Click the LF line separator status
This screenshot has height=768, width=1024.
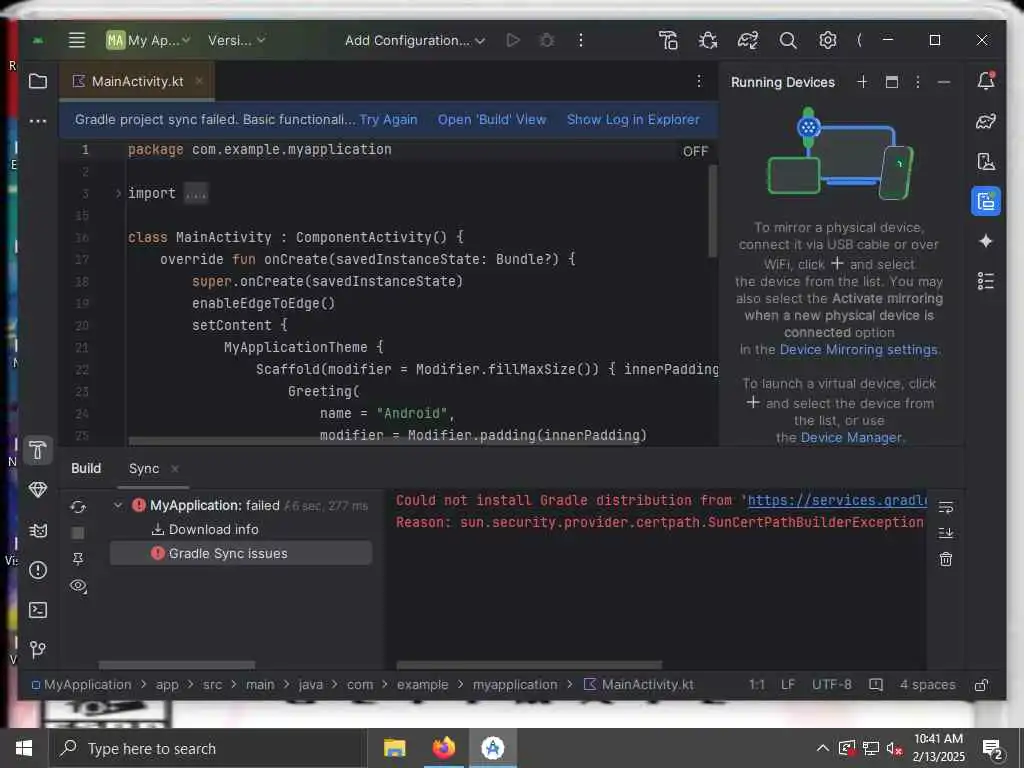click(x=788, y=684)
